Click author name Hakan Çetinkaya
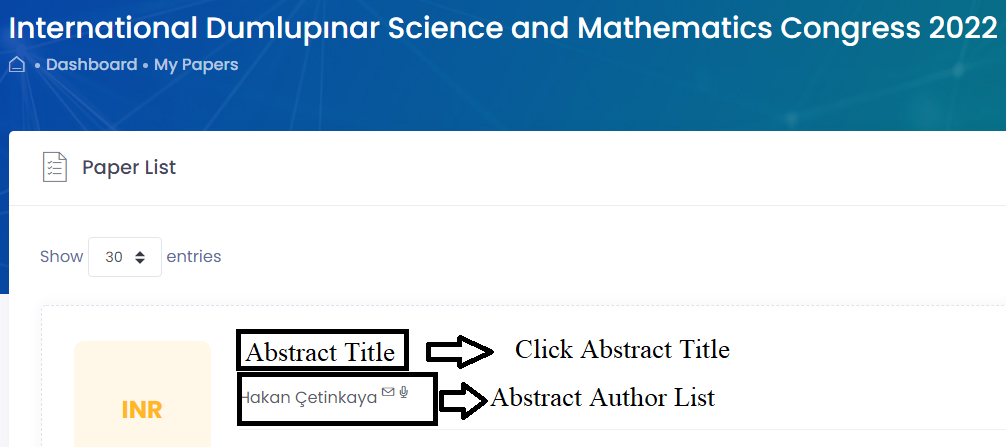 308,398
